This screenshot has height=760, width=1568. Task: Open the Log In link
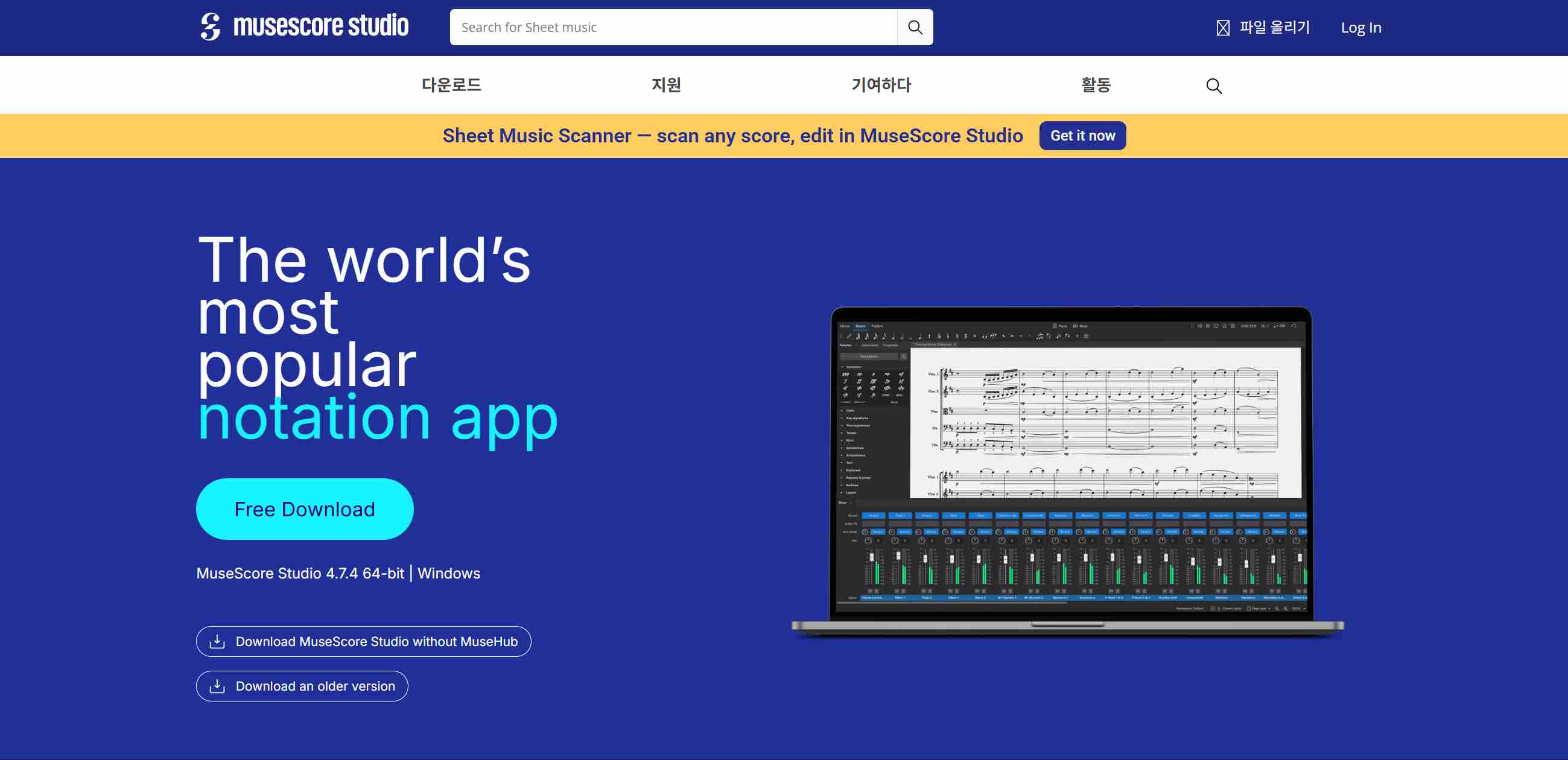[x=1361, y=27]
